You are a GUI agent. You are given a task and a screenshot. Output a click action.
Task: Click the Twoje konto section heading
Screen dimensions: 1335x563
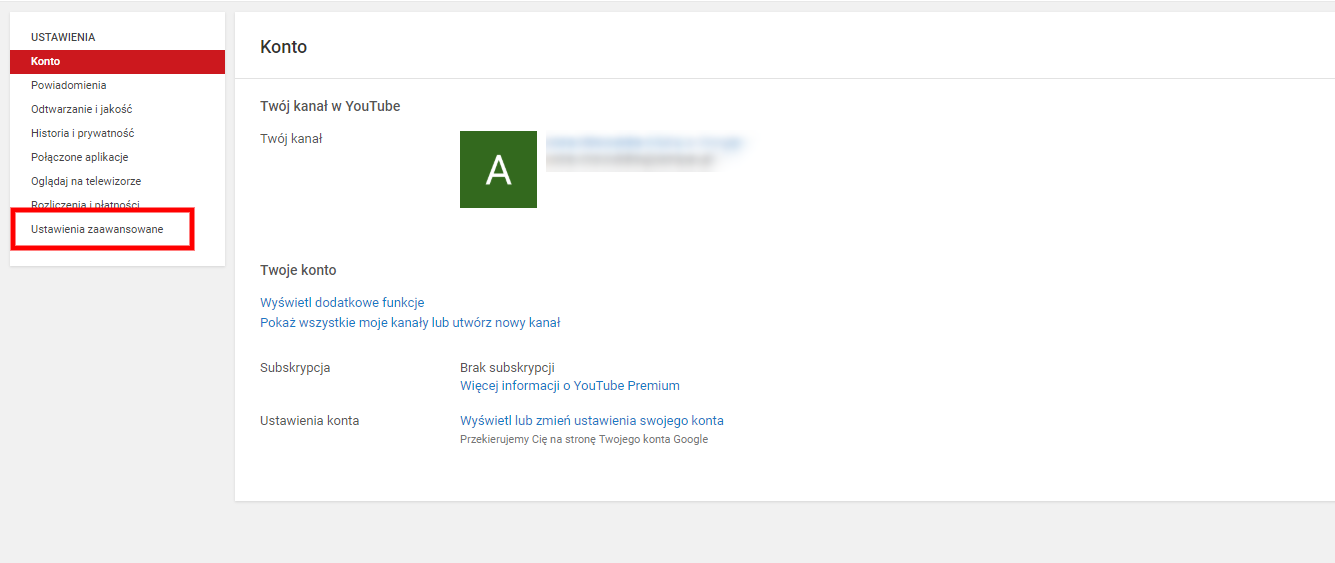click(x=298, y=270)
